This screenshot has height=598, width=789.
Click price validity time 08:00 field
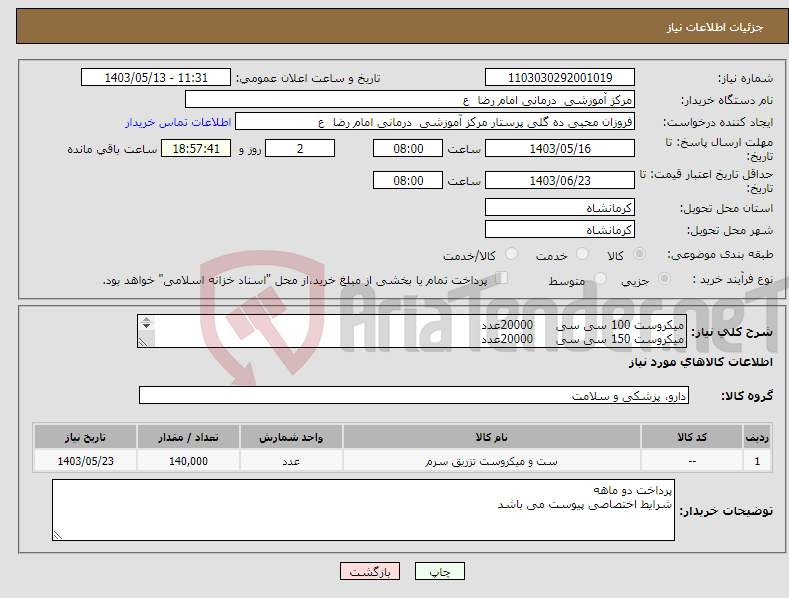(x=408, y=180)
